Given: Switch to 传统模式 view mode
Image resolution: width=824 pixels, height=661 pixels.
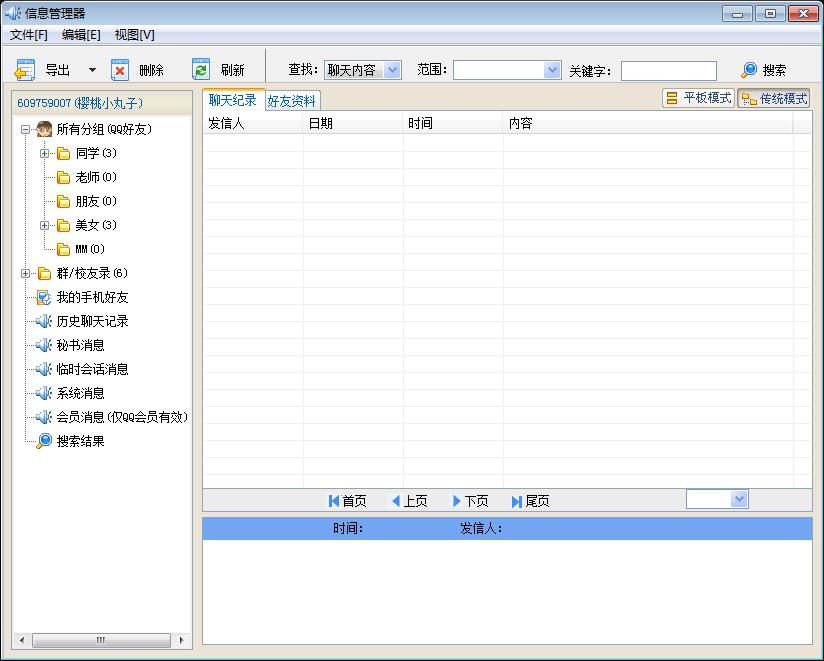Looking at the screenshot, I should [774, 98].
